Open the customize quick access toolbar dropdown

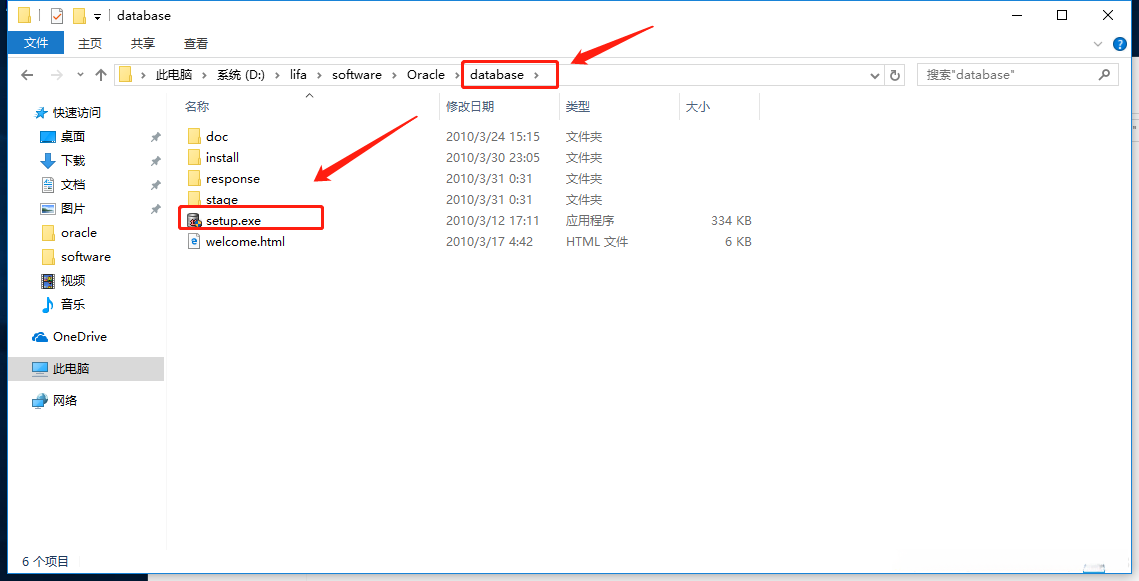coord(97,16)
